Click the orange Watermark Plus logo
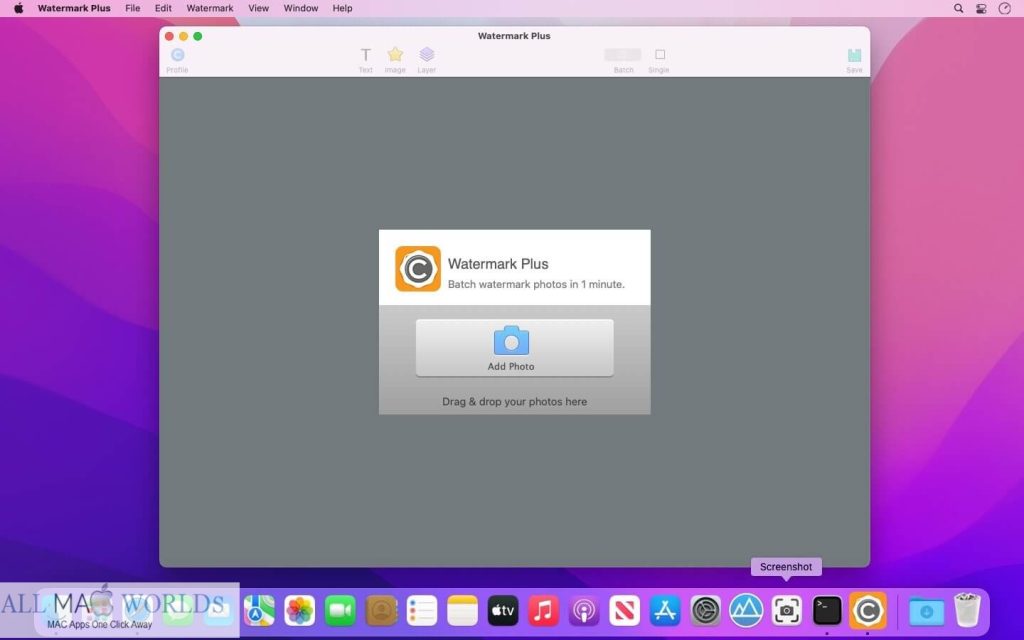The height and width of the screenshot is (640, 1024). 418,268
